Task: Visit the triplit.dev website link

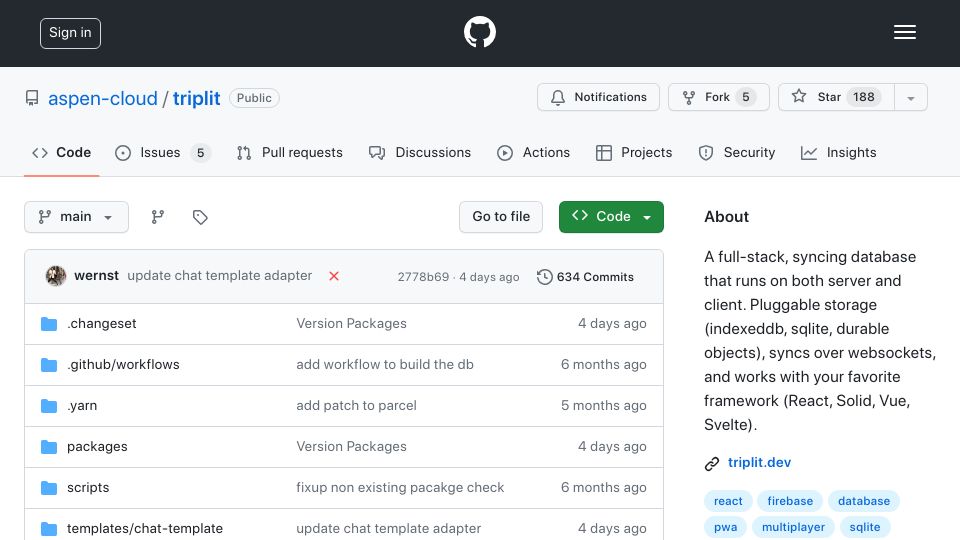Action: 759,462
